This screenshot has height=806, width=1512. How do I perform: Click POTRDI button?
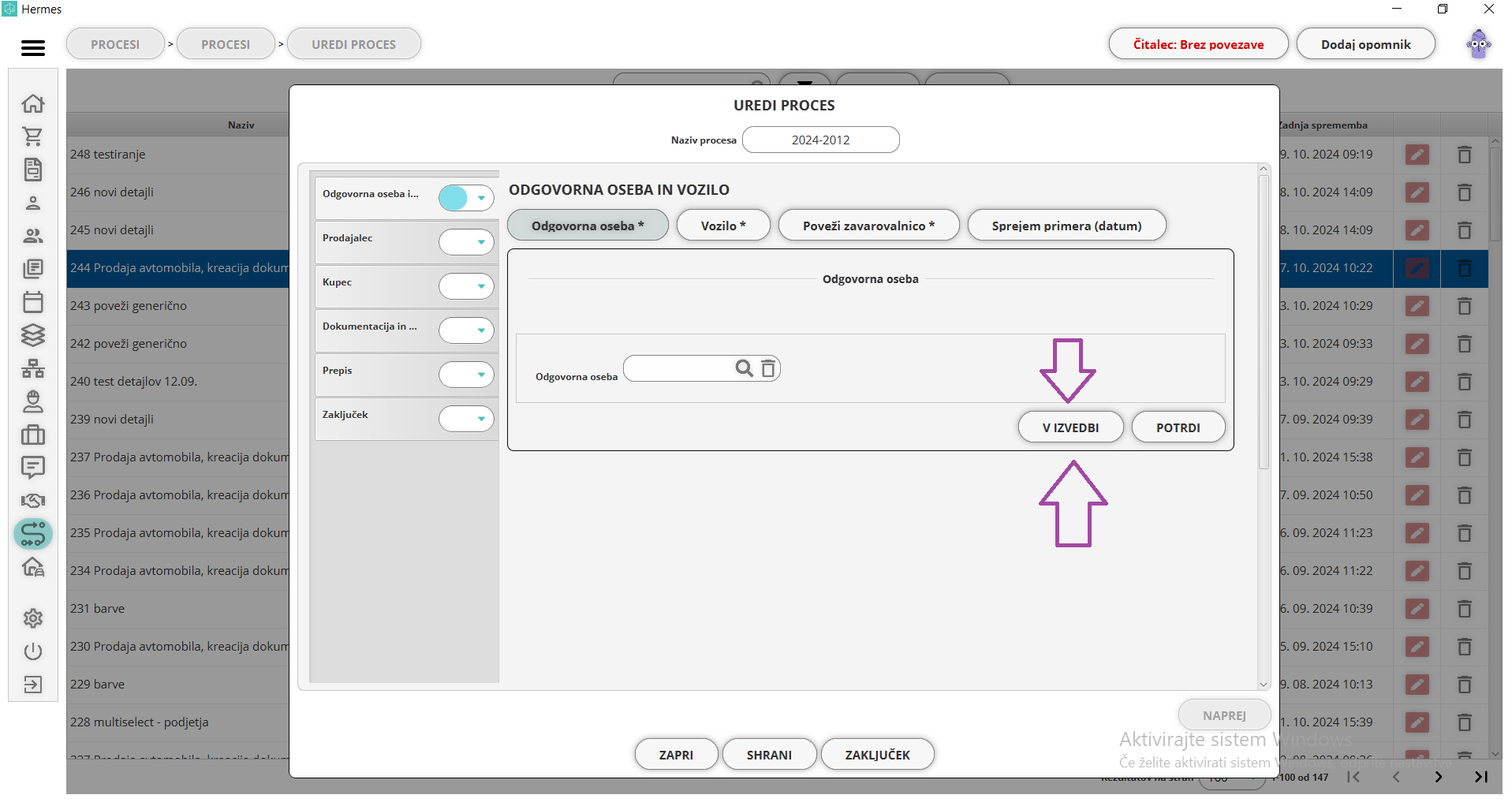pyautogui.click(x=1178, y=427)
